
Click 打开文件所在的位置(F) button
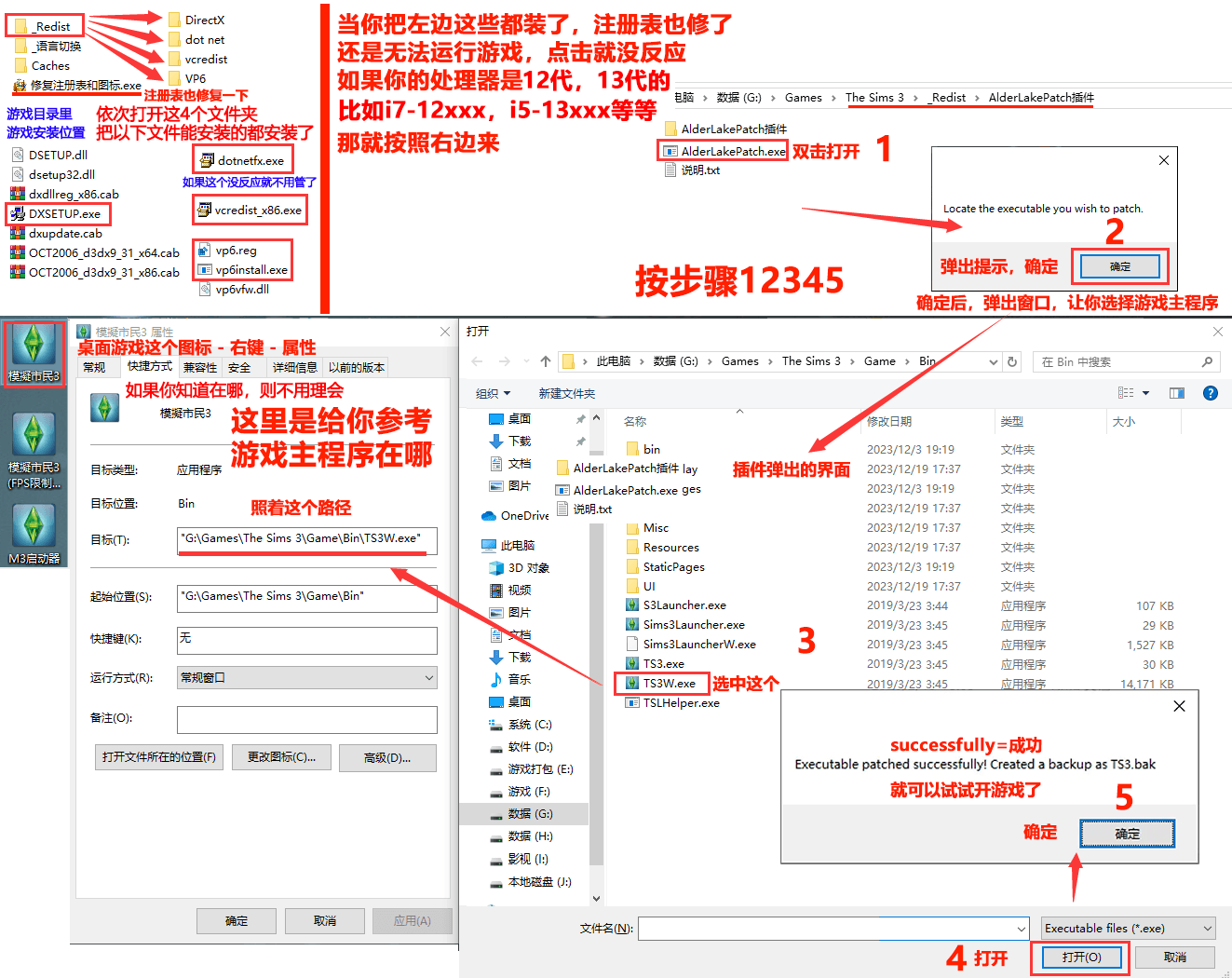click(159, 757)
